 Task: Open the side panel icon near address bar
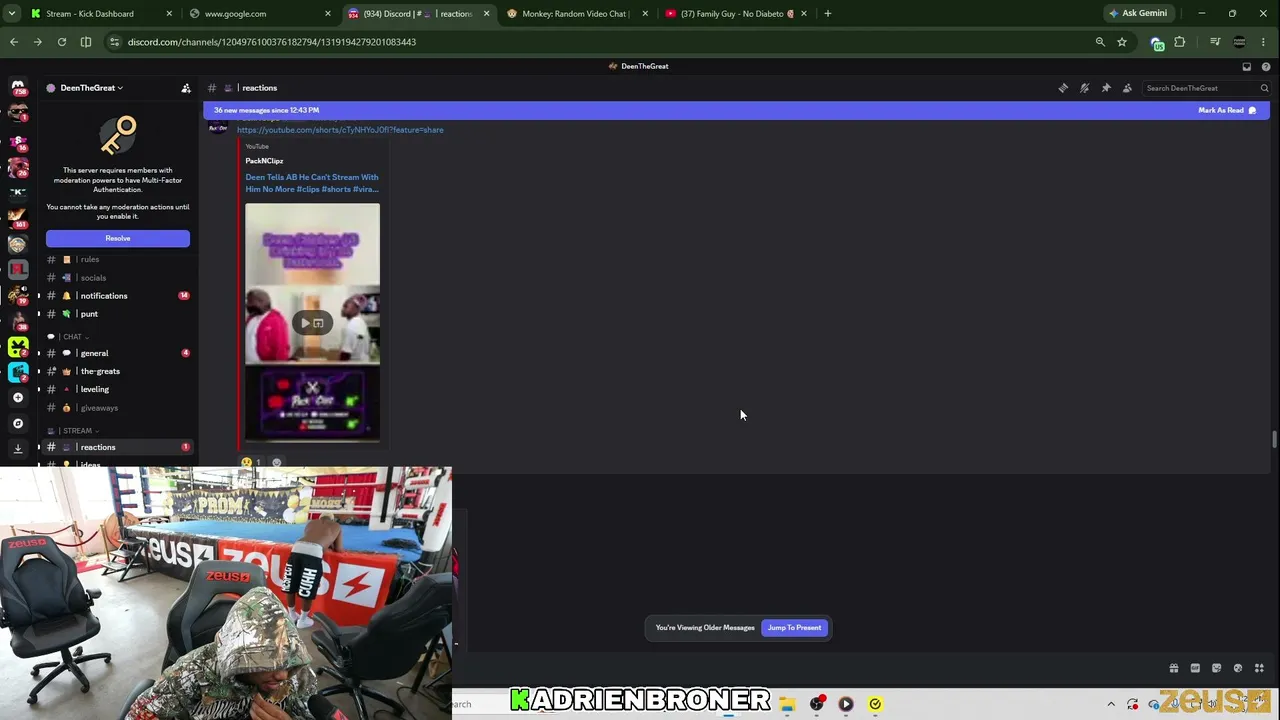point(86,42)
